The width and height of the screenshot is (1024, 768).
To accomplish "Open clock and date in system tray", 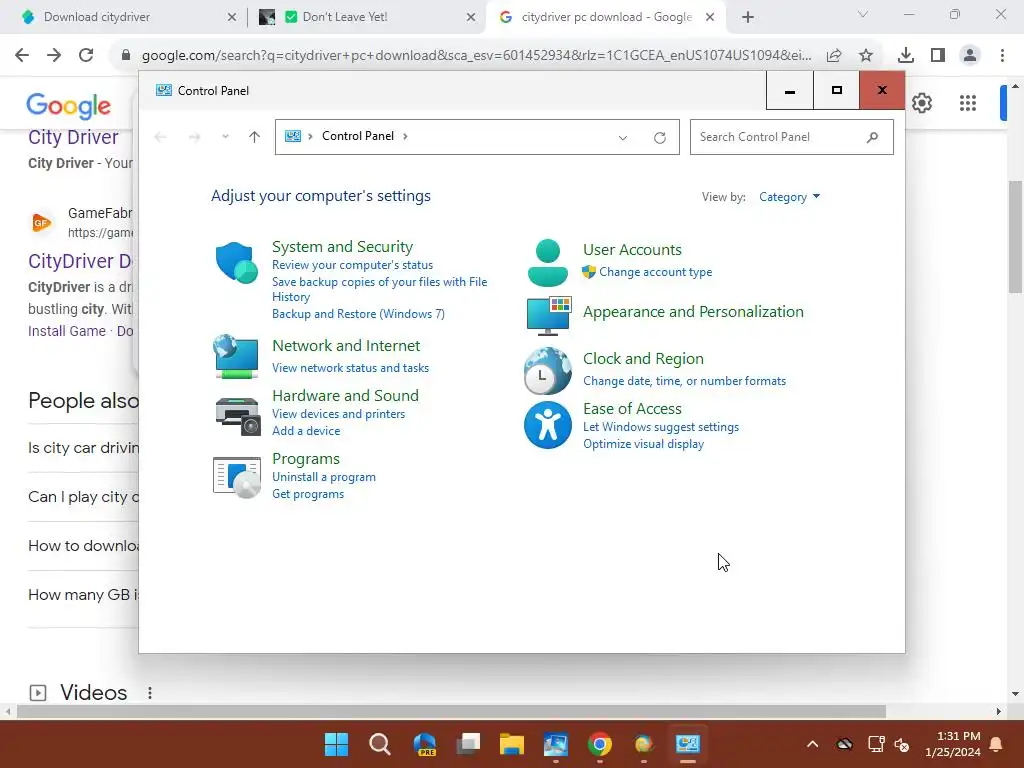I will click(x=953, y=744).
